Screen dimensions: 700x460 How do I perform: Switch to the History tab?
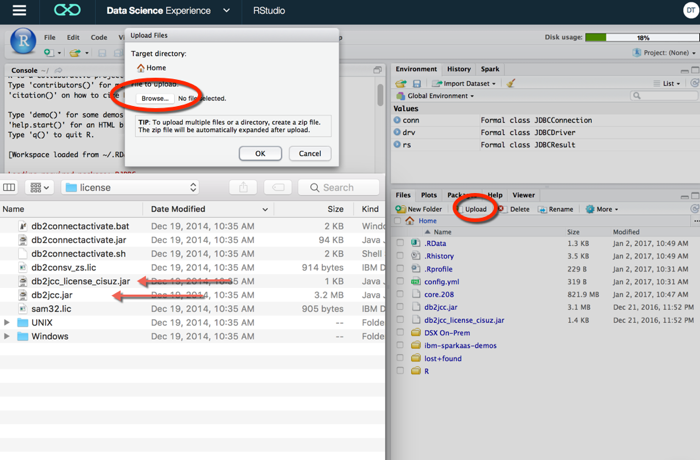(x=459, y=69)
